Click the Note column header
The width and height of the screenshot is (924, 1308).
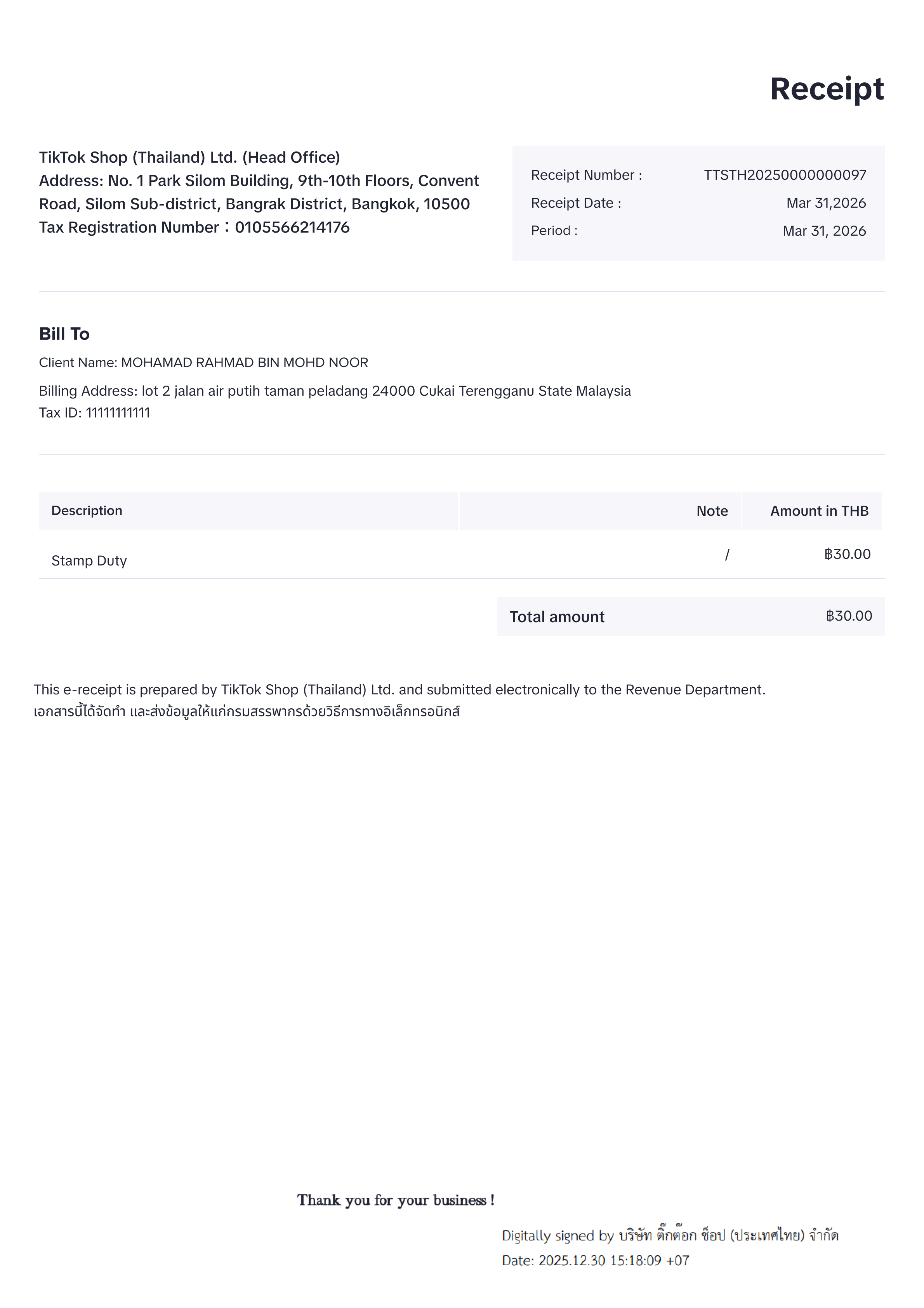coord(712,511)
